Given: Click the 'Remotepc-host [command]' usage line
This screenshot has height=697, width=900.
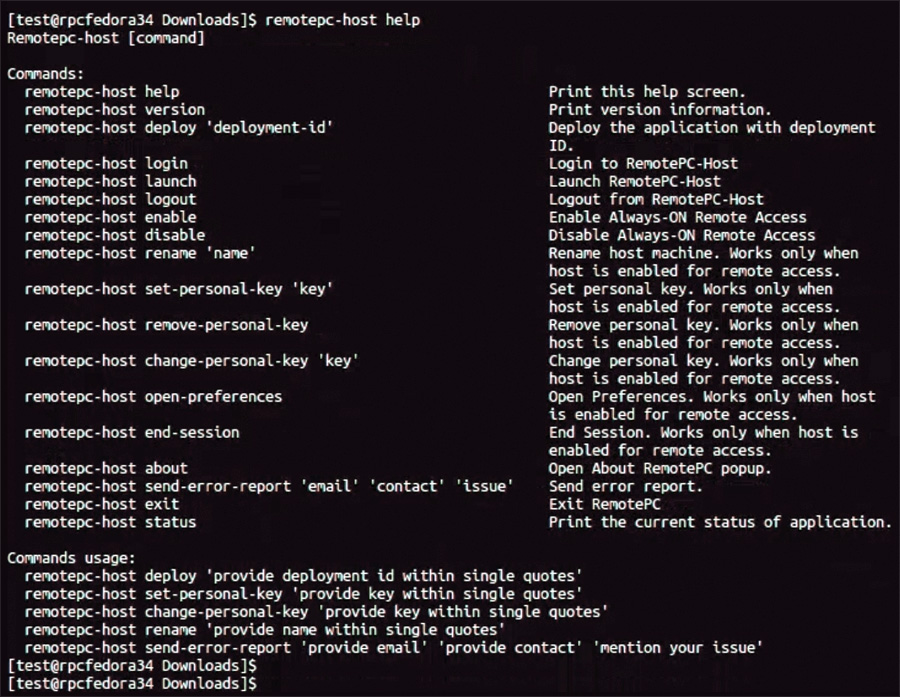Looking at the screenshot, I should (x=105, y=38).
